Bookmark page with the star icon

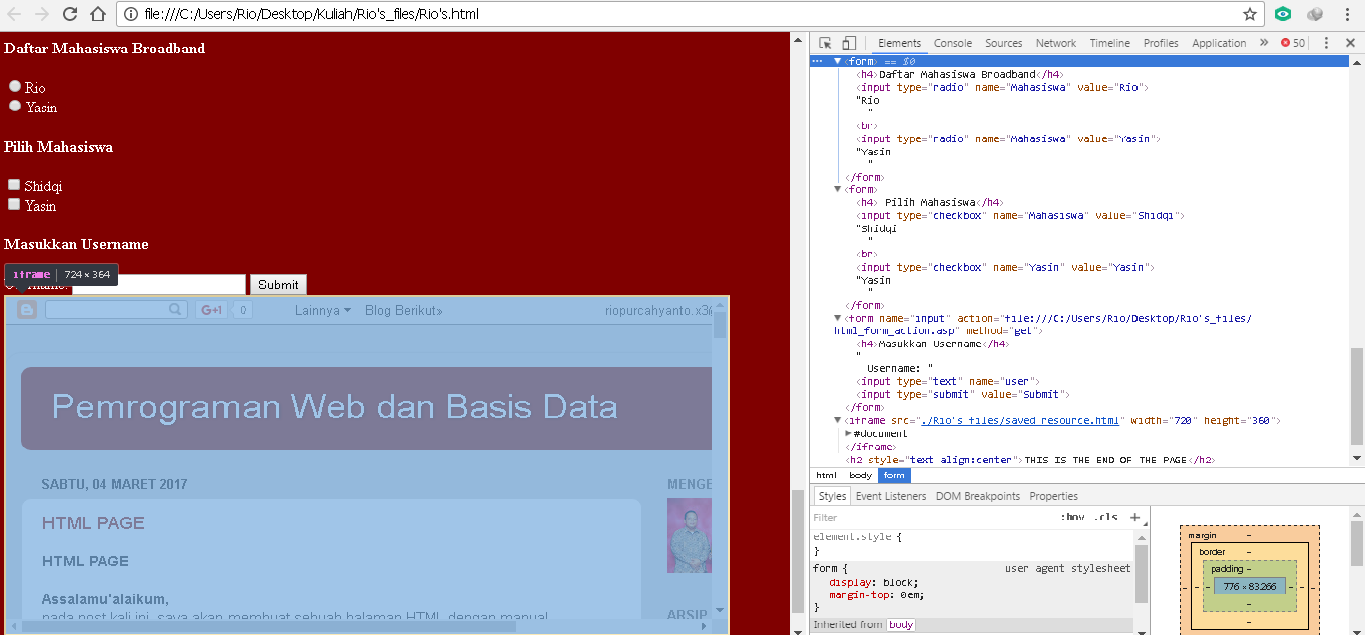1249,14
